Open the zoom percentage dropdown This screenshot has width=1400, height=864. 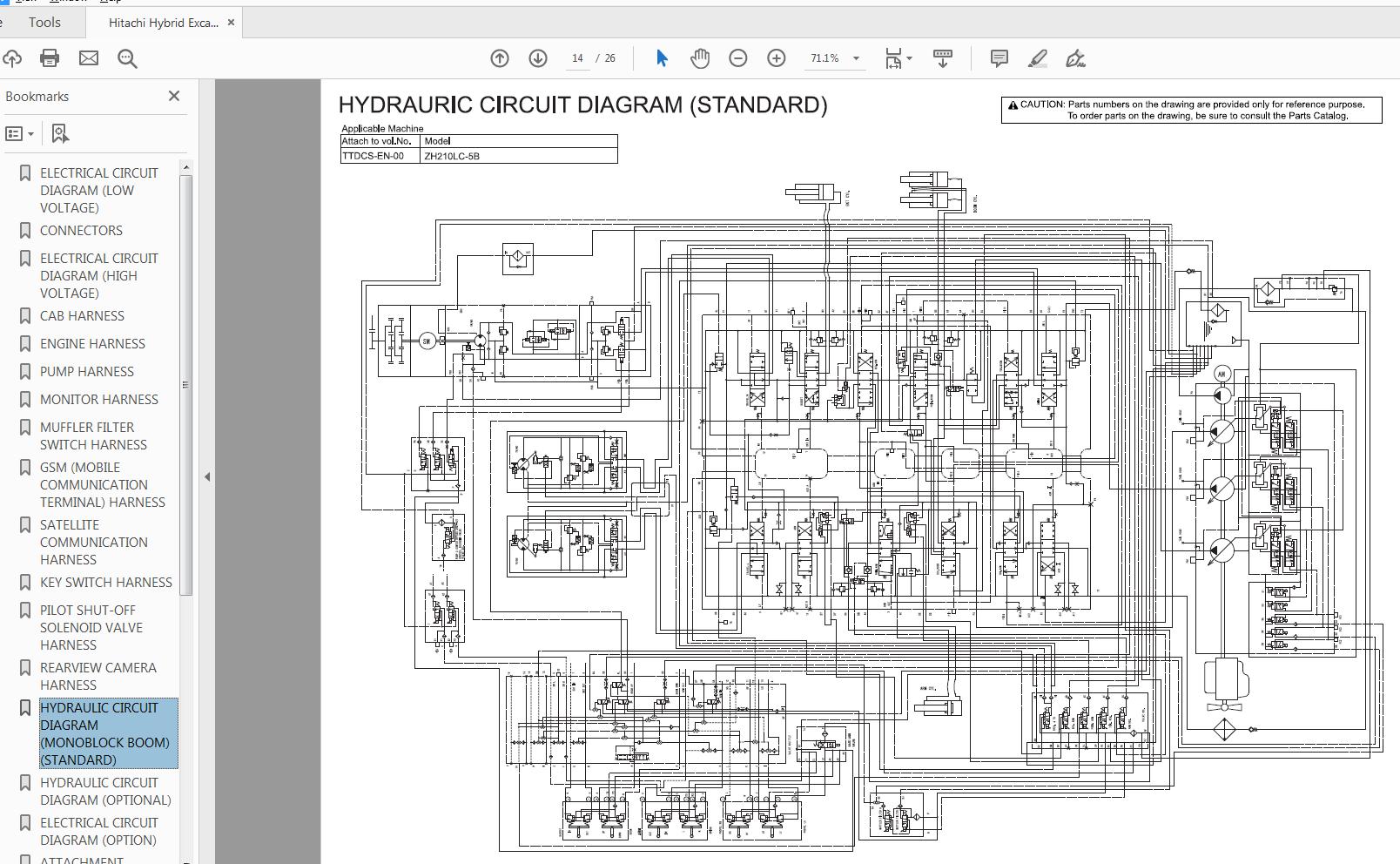[856, 58]
